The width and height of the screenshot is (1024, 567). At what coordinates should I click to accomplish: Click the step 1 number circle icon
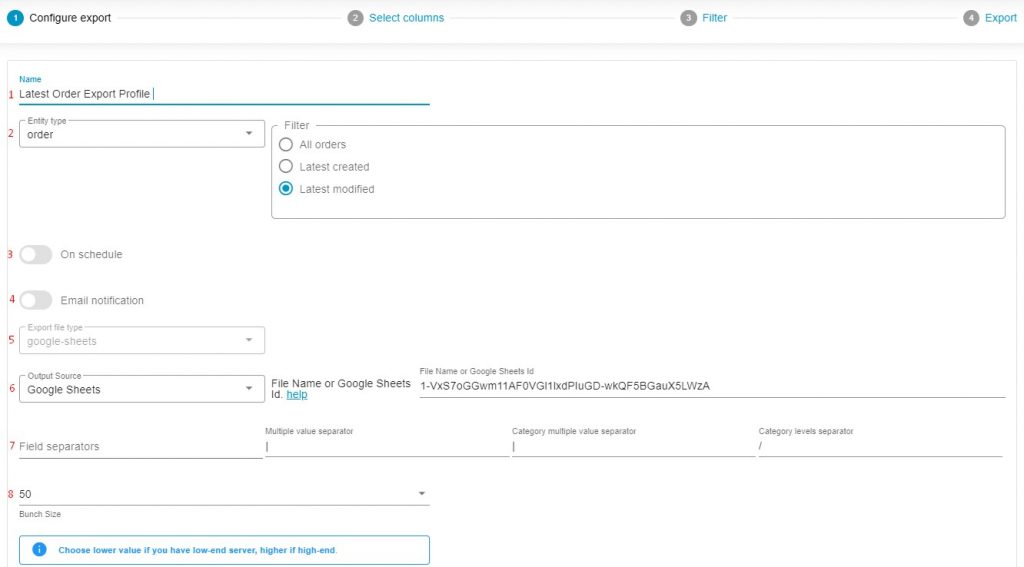tap(15, 18)
